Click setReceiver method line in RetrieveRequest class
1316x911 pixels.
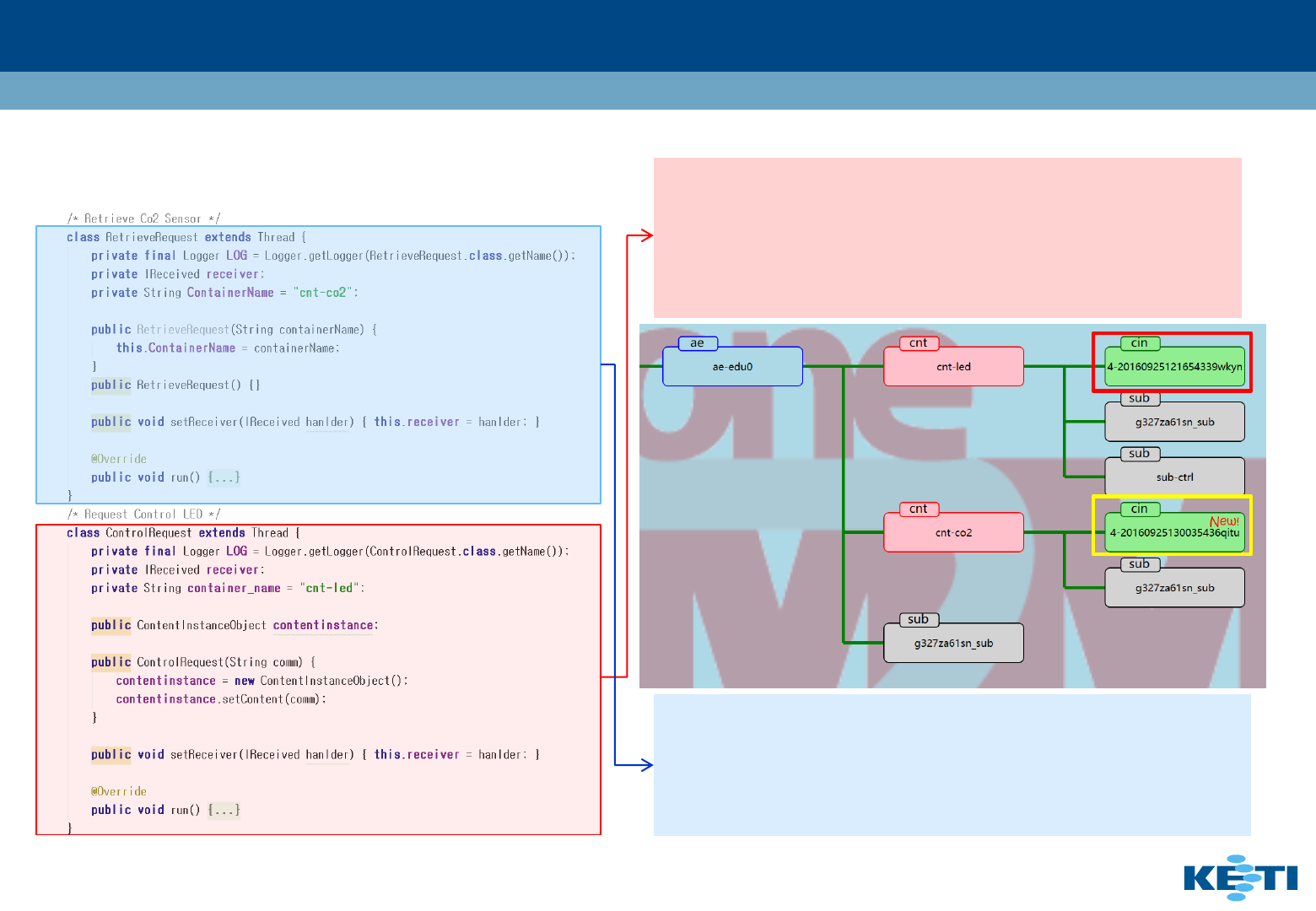[316, 422]
